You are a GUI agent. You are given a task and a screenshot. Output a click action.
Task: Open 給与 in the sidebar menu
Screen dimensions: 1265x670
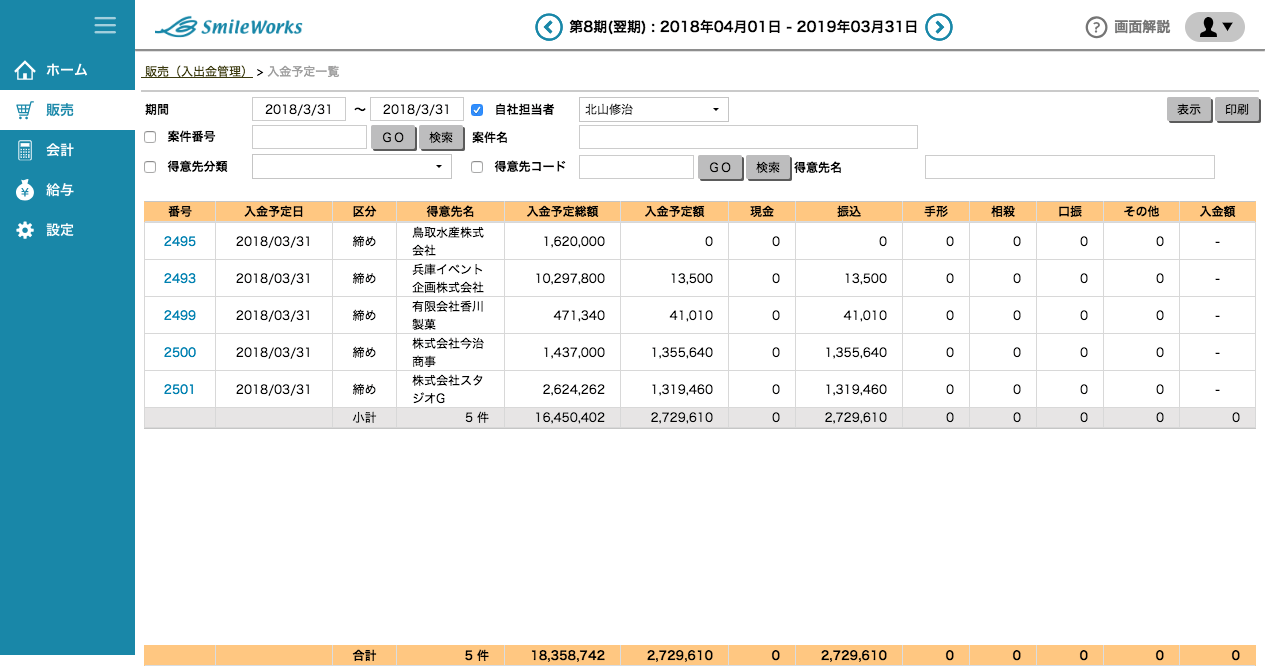(x=59, y=190)
